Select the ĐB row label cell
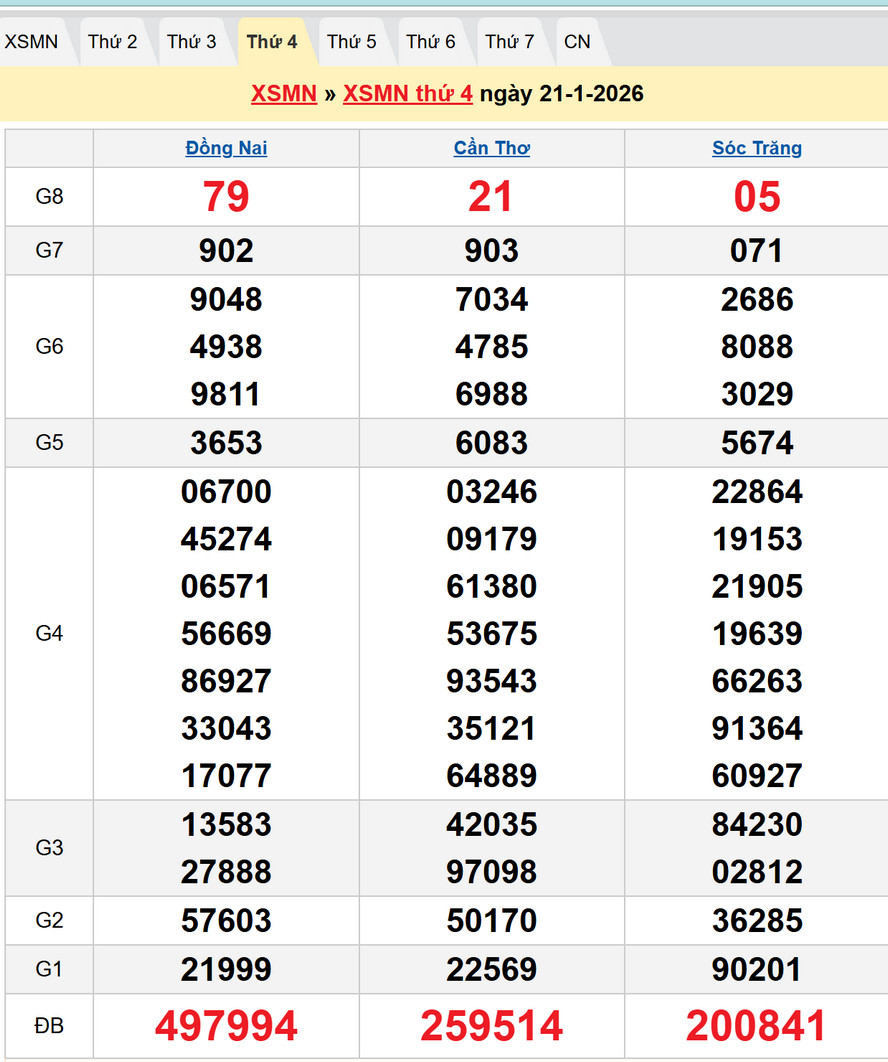The width and height of the screenshot is (888, 1062). (49, 1026)
